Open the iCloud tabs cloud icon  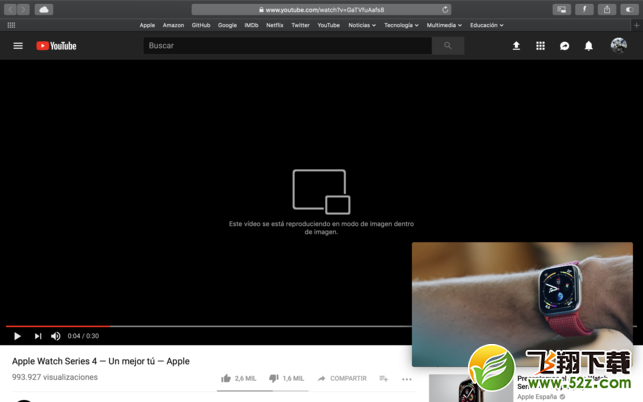44,9
